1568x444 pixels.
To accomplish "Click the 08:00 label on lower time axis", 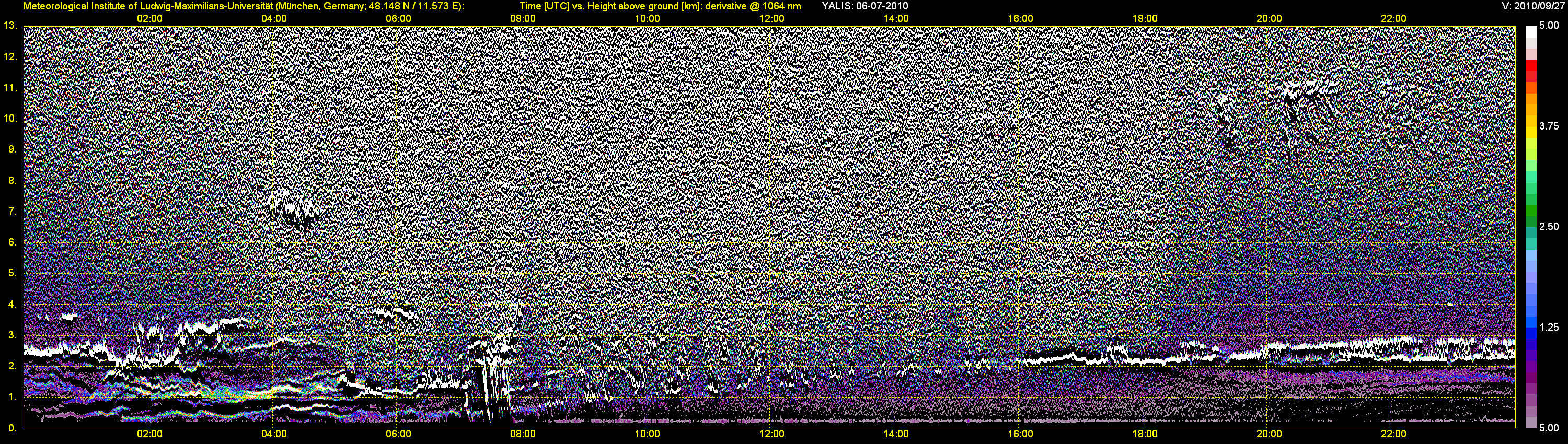I will pyautogui.click(x=523, y=434).
